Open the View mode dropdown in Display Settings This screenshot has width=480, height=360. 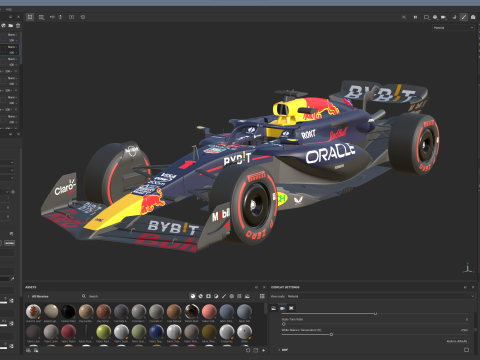pyautogui.click(x=381, y=296)
